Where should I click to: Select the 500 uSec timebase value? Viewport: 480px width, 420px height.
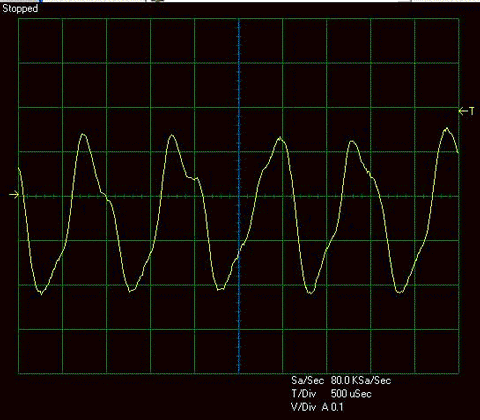tap(351, 394)
